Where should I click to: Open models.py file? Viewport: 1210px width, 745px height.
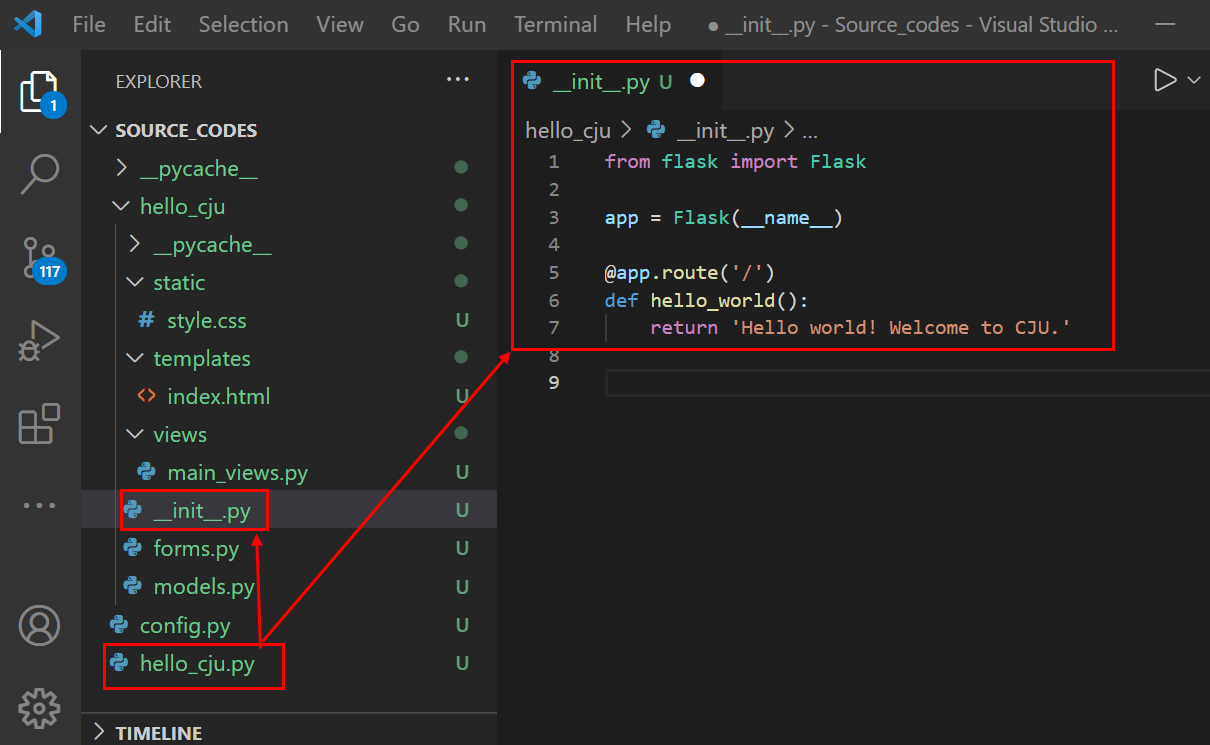(x=204, y=586)
